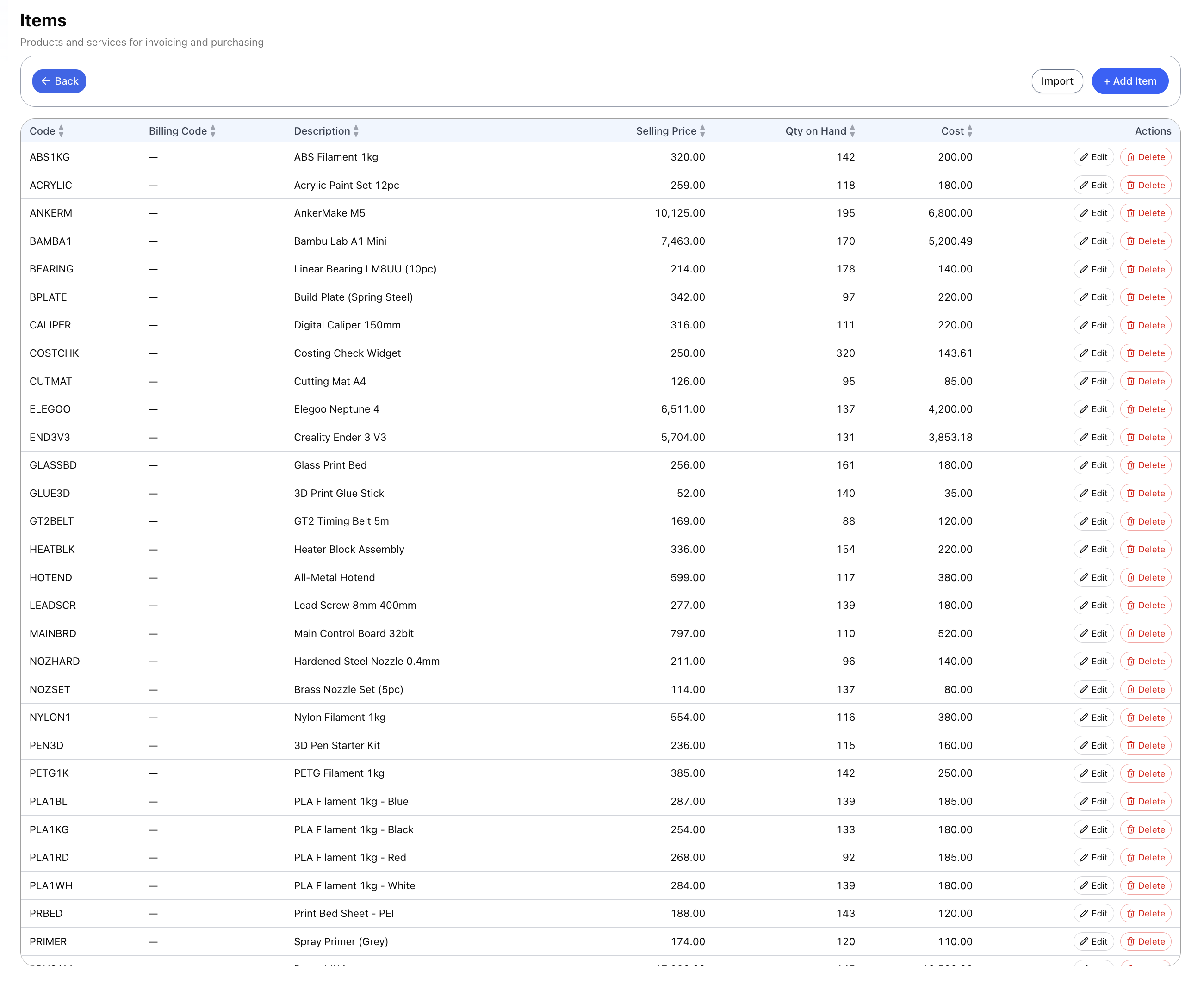Delete PLA Filament 1kg - Black
Viewport: 1204px width, 990px height.
click(x=1145, y=830)
